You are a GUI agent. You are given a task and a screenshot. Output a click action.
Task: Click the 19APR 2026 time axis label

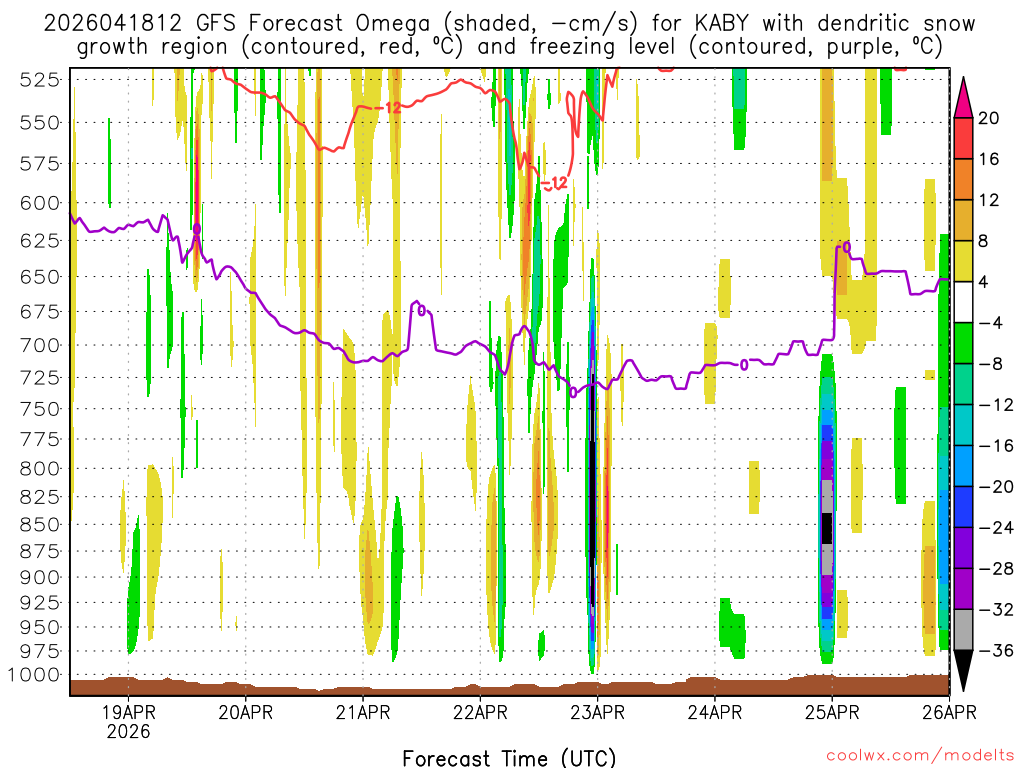click(x=129, y=721)
